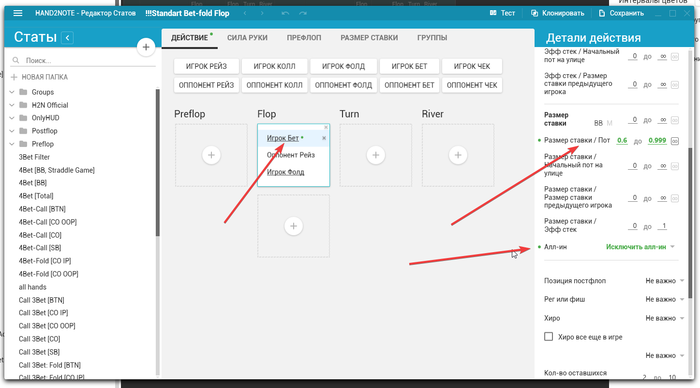Open the Позиция постфлоп dropdown

(x=664, y=280)
